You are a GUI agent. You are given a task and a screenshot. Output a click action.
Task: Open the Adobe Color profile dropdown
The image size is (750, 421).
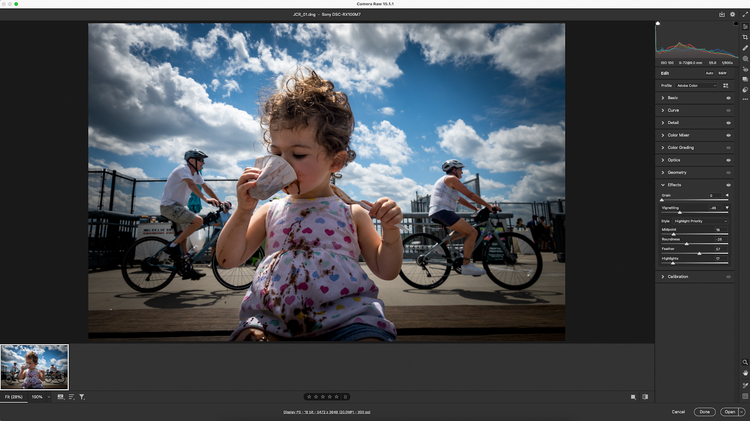[696, 86]
